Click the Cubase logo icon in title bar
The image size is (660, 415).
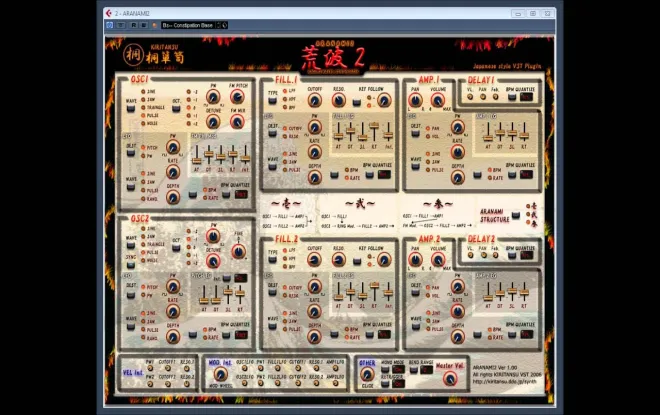pyautogui.click(x=109, y=13)
